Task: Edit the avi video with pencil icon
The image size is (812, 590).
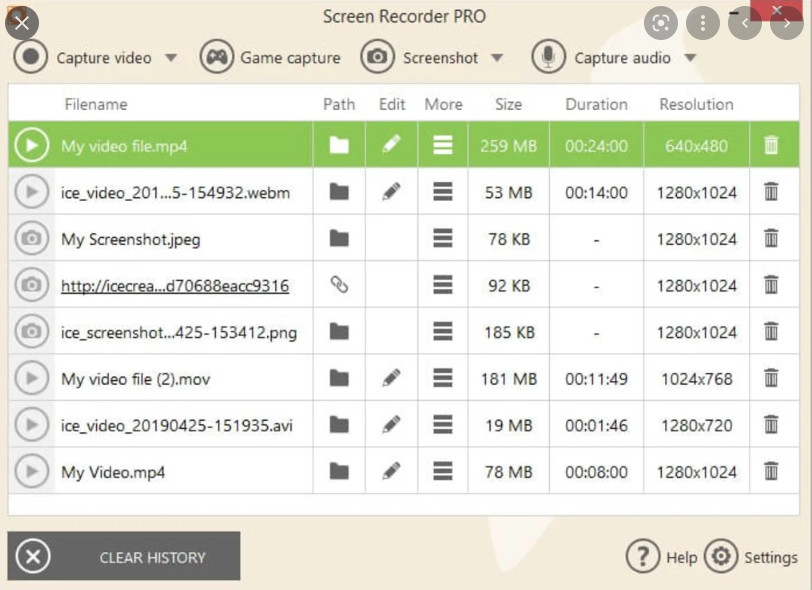Action: coord(392,424)
